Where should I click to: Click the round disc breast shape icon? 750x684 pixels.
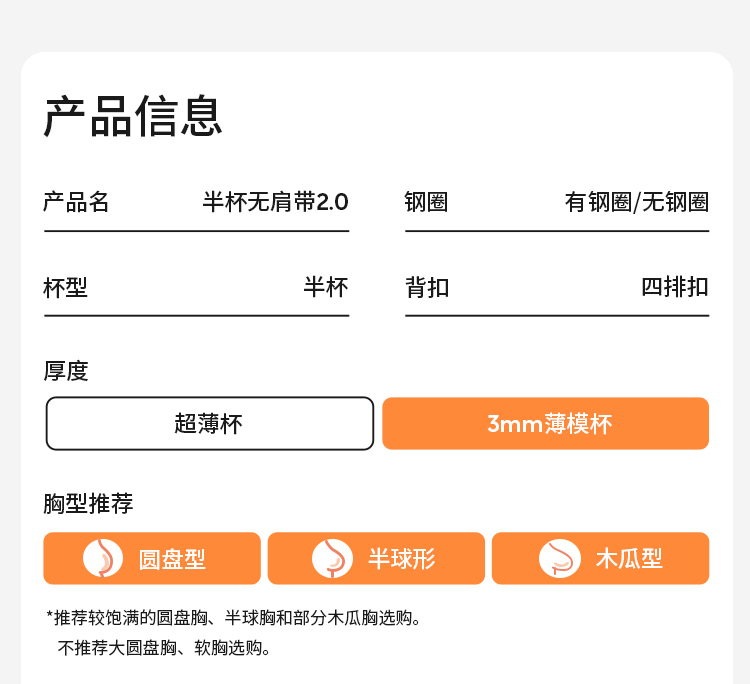click(103, 558)
